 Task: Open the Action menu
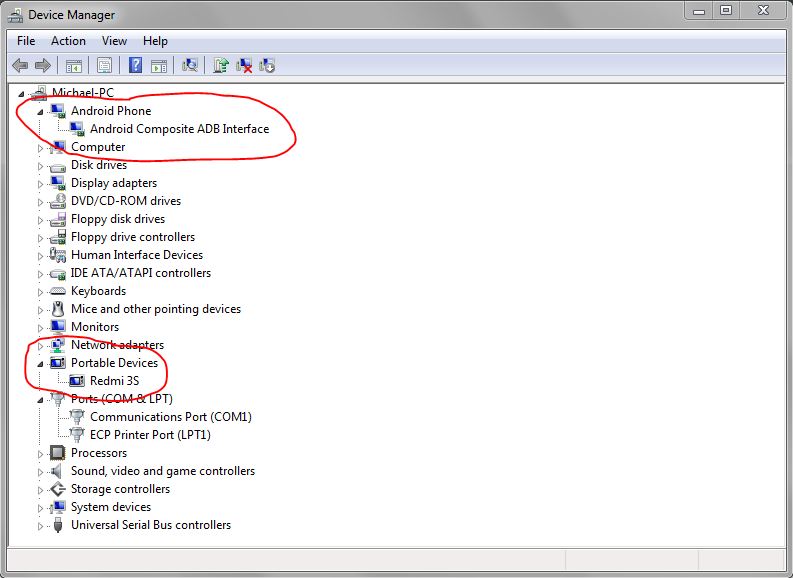pos(68,41)
